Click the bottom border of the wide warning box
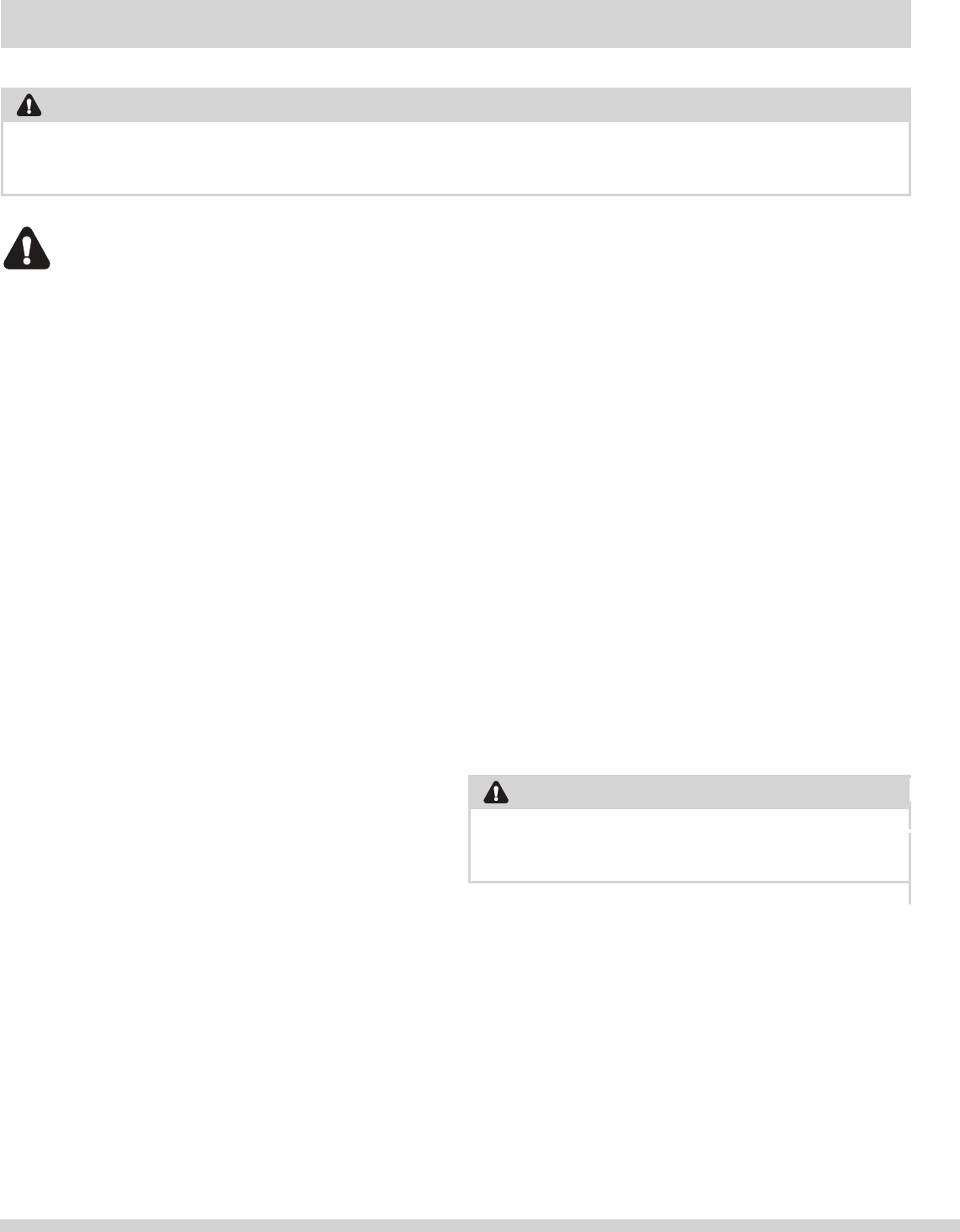 tap(456, 195)
